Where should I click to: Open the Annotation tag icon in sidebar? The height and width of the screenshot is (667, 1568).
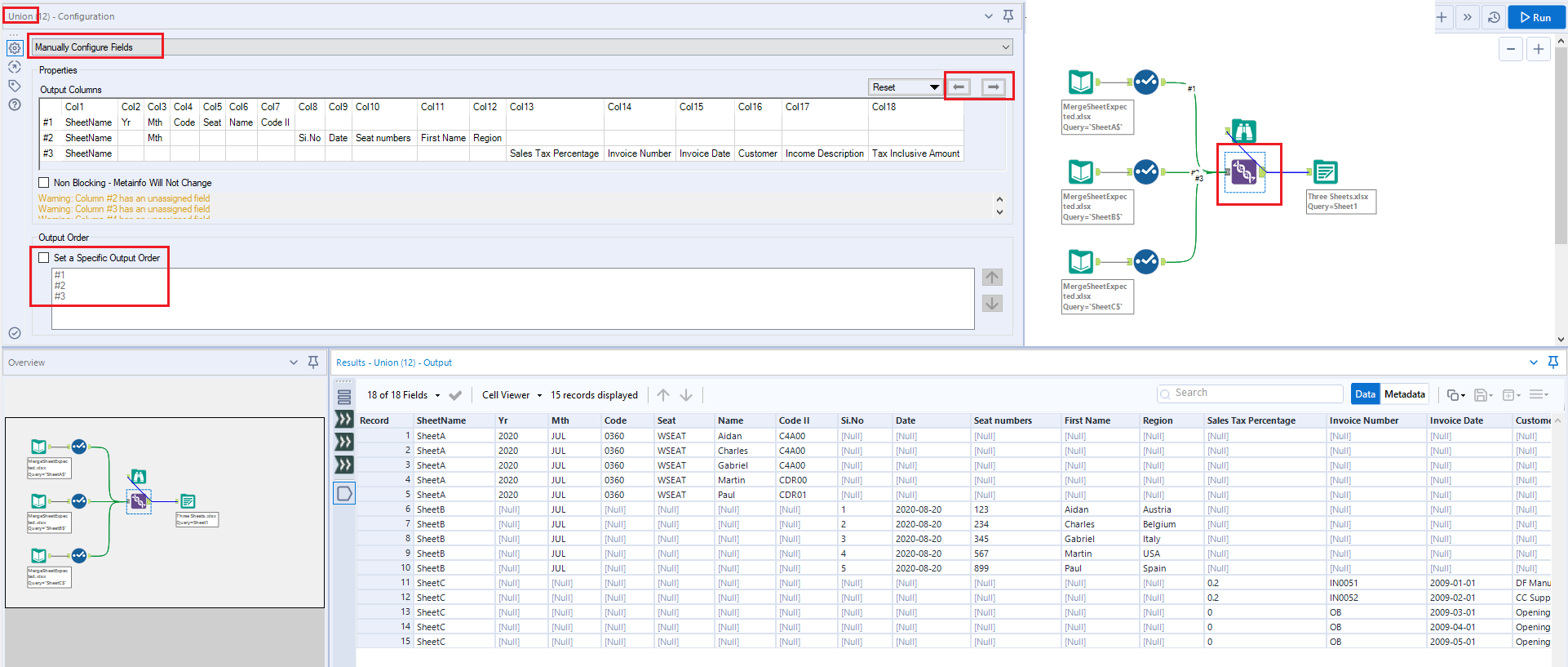tap(15, 86)
